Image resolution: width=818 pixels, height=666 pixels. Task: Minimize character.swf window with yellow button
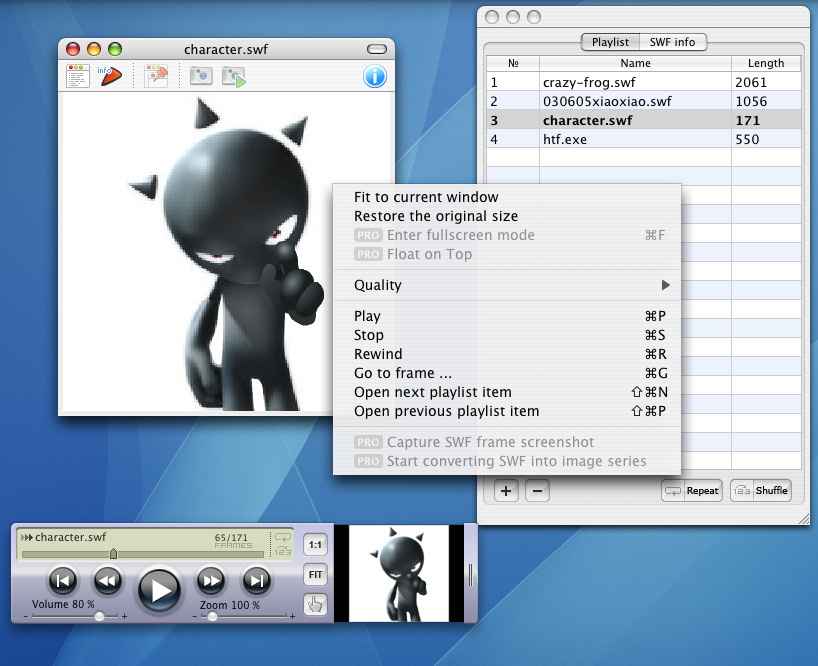(94, 49)
